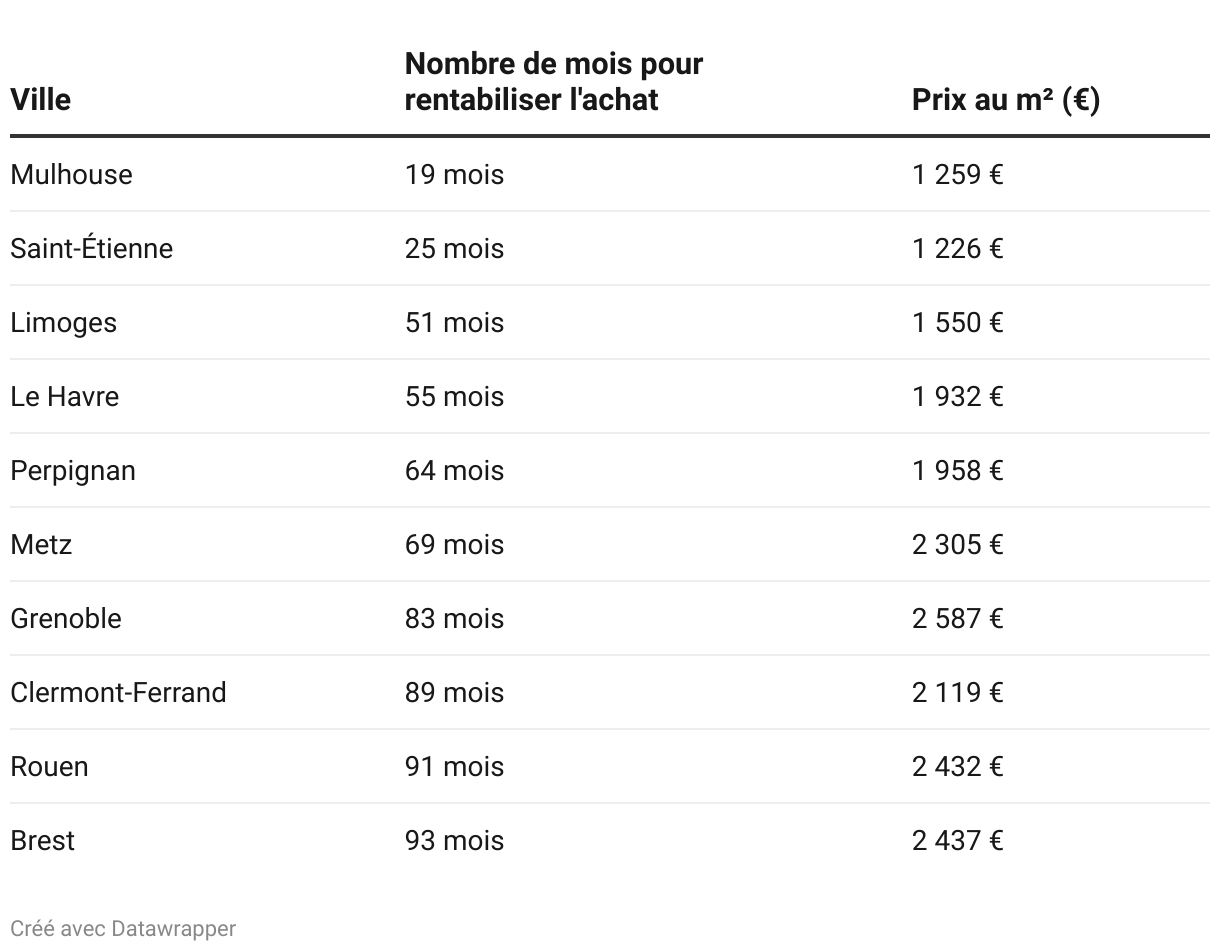The height and width of the screenshot is (952, 1220).
Task: Open the Créé avec Datawrapper link
Action: (123, 928)
